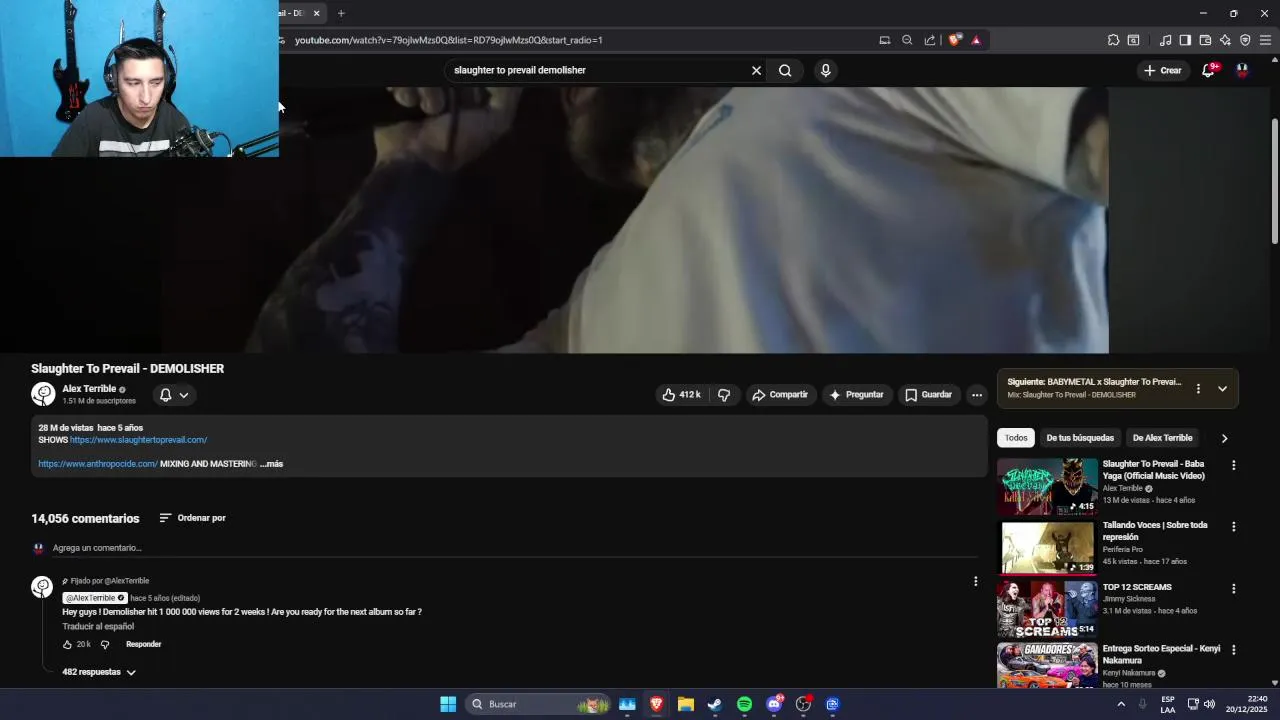Screen dimensions: 1280x720
Task: Select the Todos filter chip
Action: tap(1016, 438)
